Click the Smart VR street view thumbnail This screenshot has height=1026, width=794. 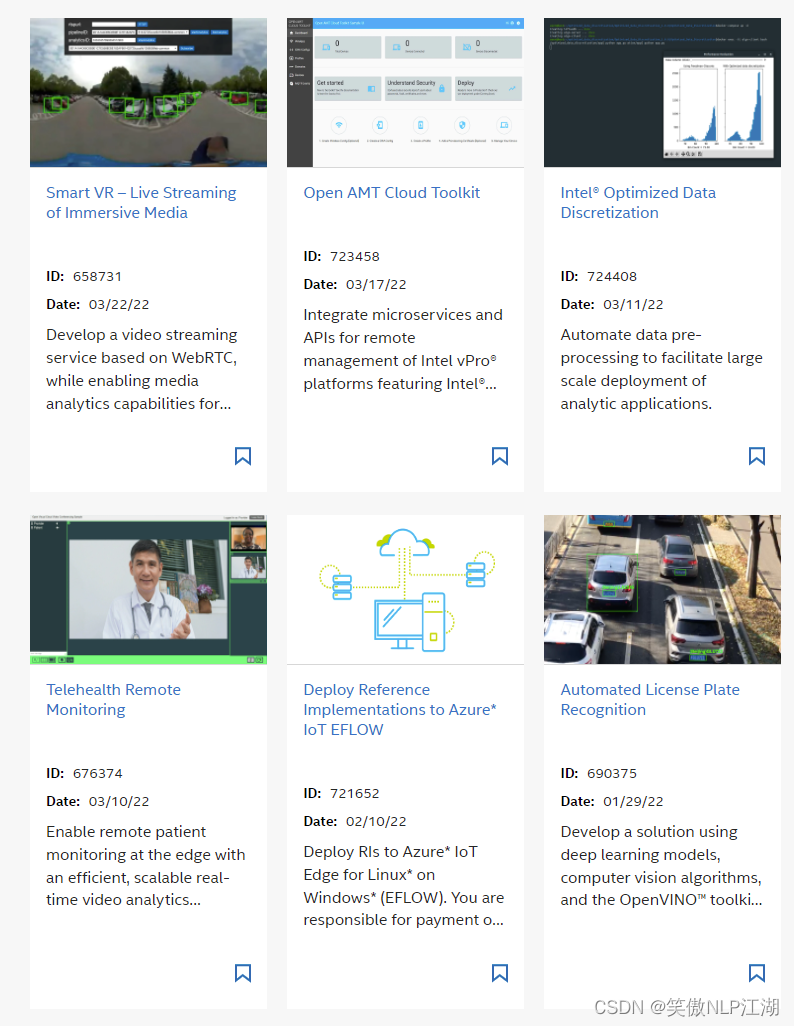(x=148, y=92)
